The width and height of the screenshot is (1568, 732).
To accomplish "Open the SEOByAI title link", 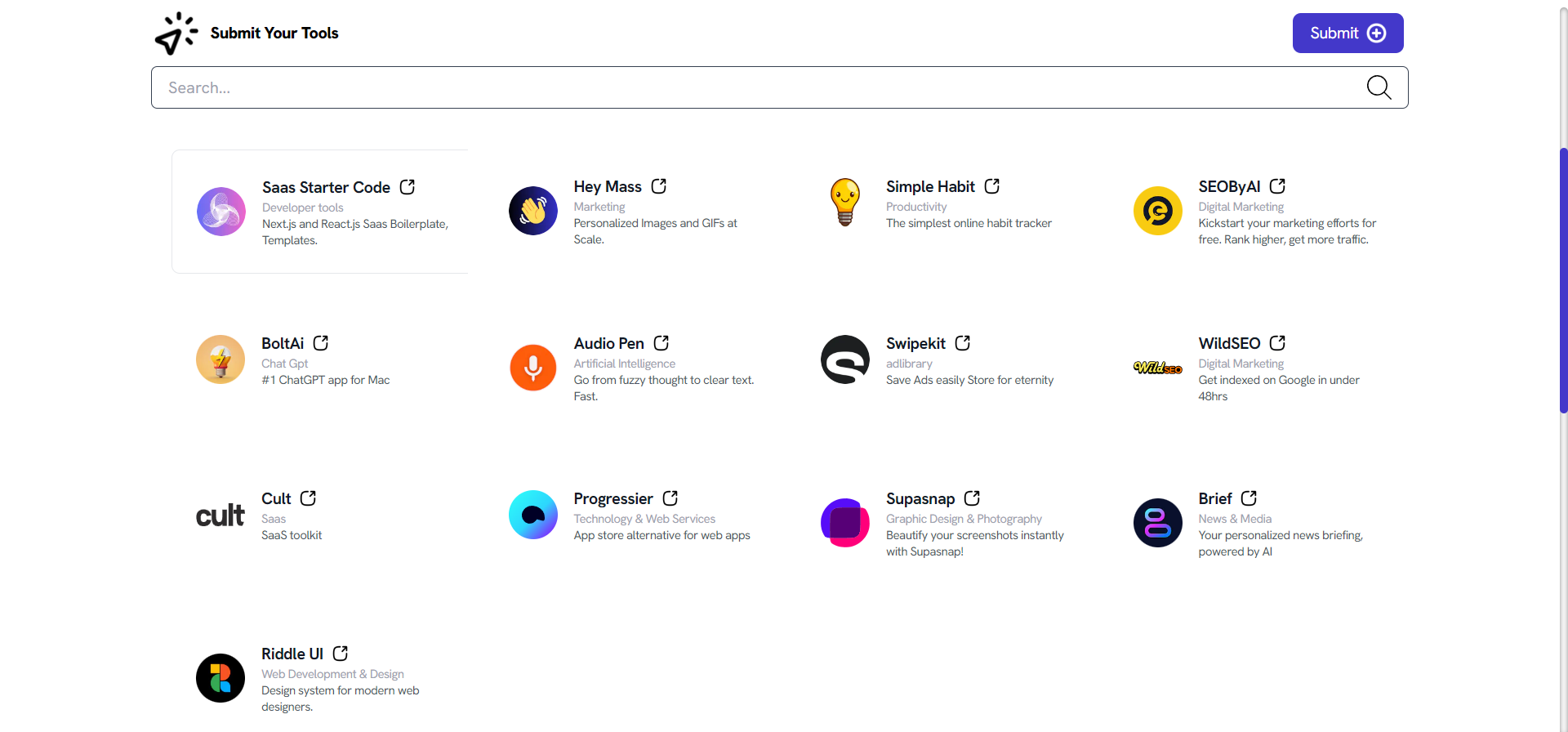I will tap(1229, 186).
